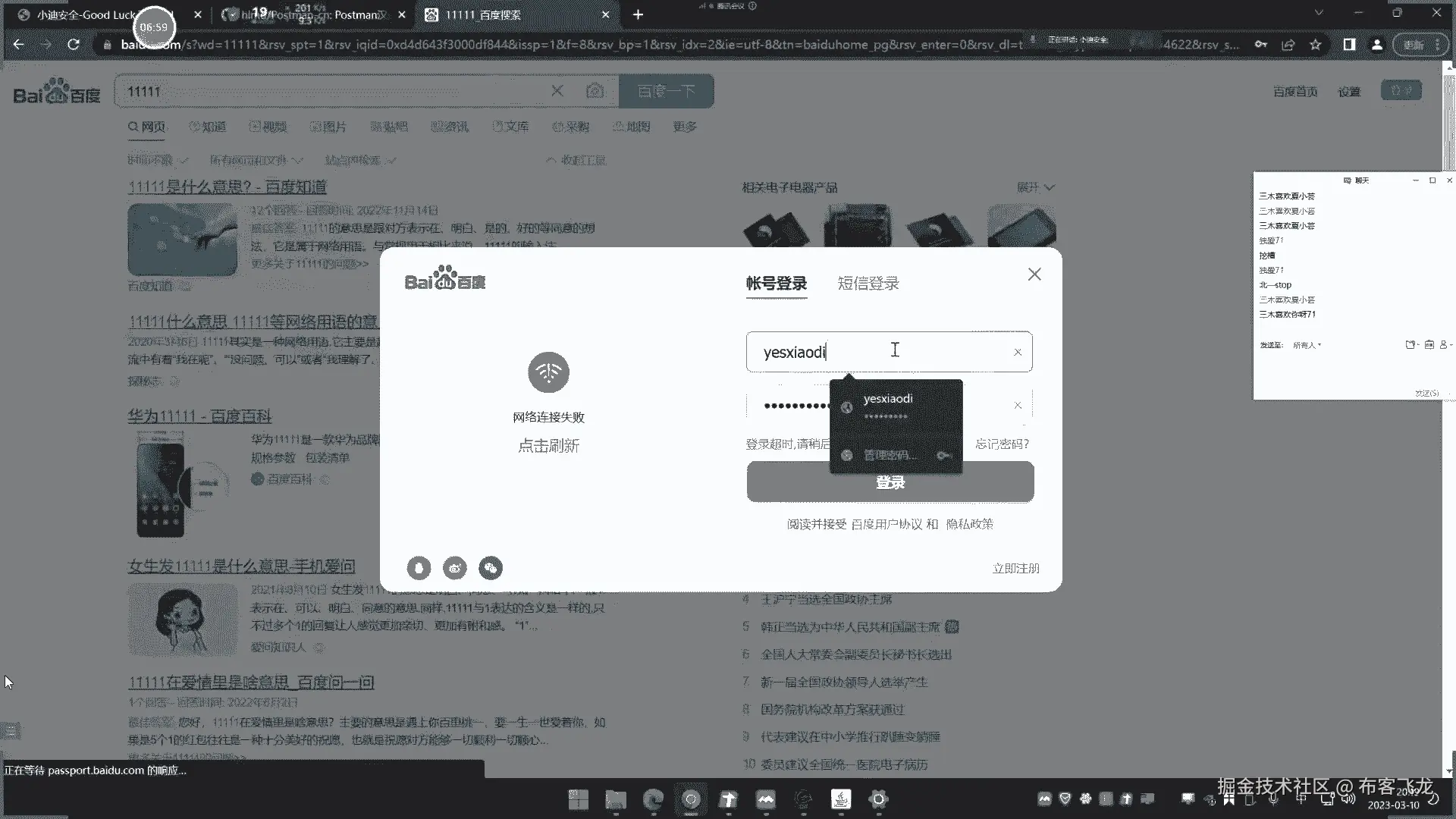Click the QQ login icon
This screenshot has width=1456, height=819.
419,568
